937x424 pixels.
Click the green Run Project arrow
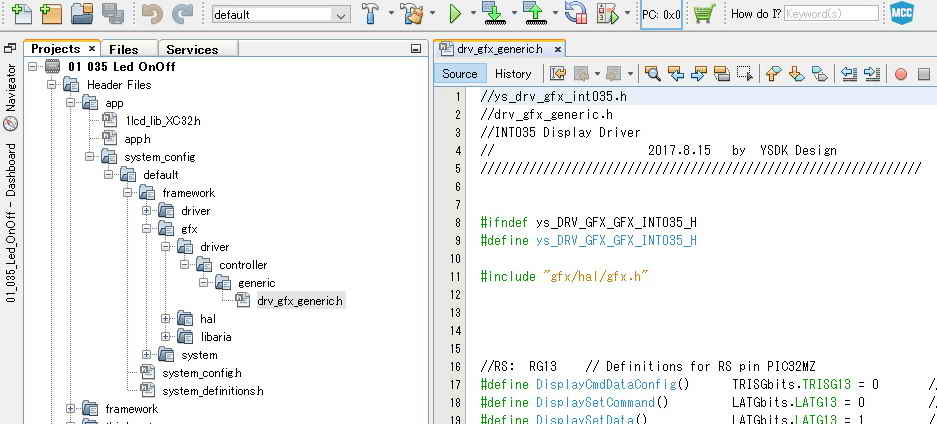455,14
